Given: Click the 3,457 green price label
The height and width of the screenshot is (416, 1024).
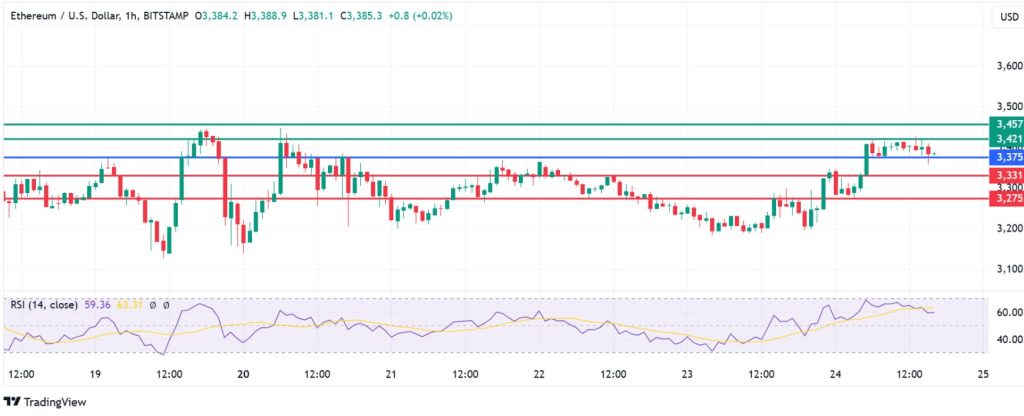Looking at the screenshot, I should (x=1005, y=124).
